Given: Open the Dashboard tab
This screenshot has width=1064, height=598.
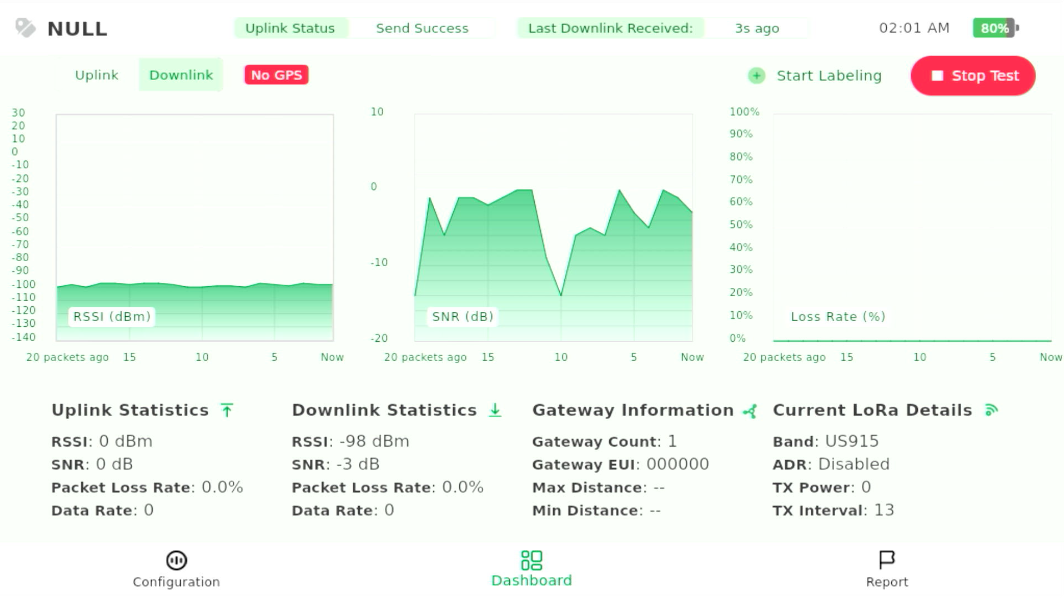Looking at the screenshot, I should click(531, 568).
